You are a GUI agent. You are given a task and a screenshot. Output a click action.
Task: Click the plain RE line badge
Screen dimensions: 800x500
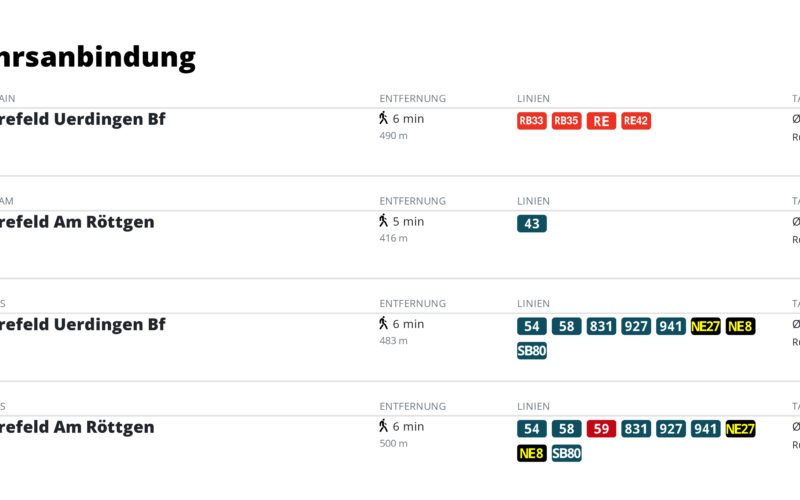coord(601,121)
